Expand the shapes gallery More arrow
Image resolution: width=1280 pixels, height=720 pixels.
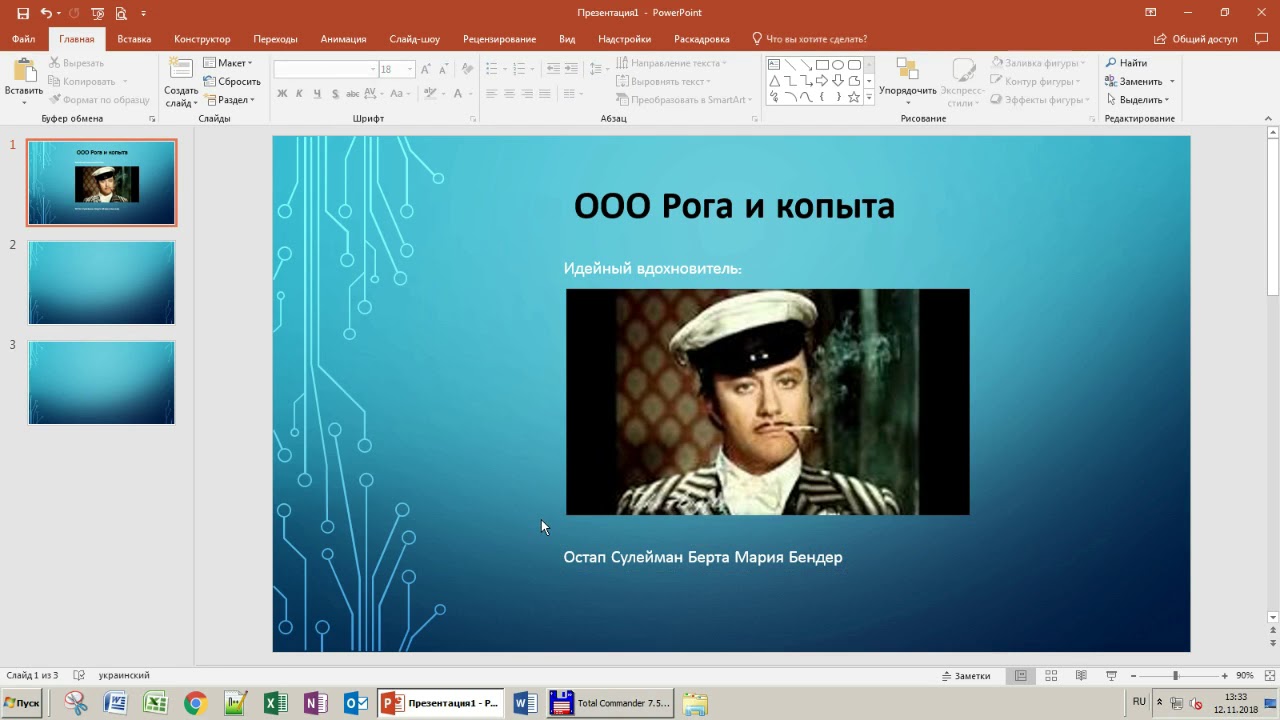coord(869,97)
